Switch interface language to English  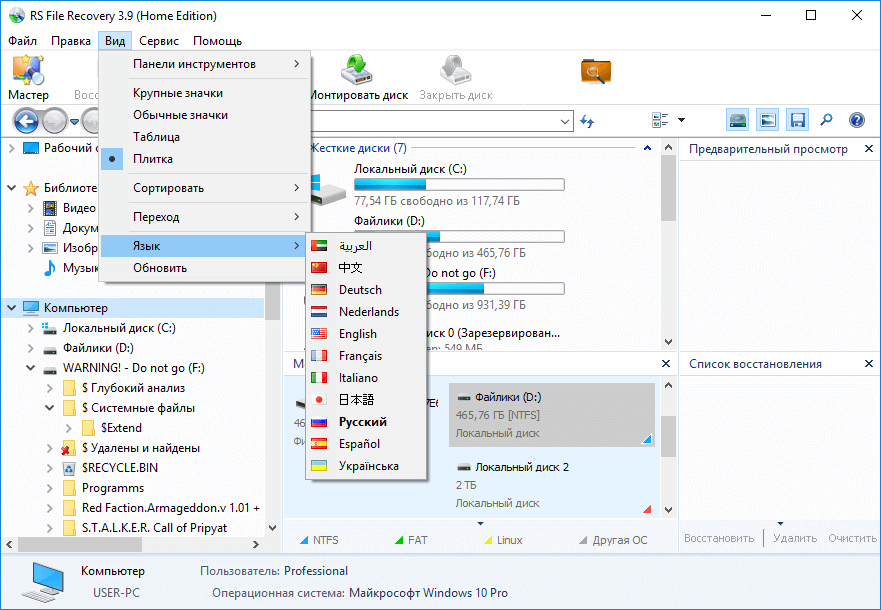(x=366, y=334)
